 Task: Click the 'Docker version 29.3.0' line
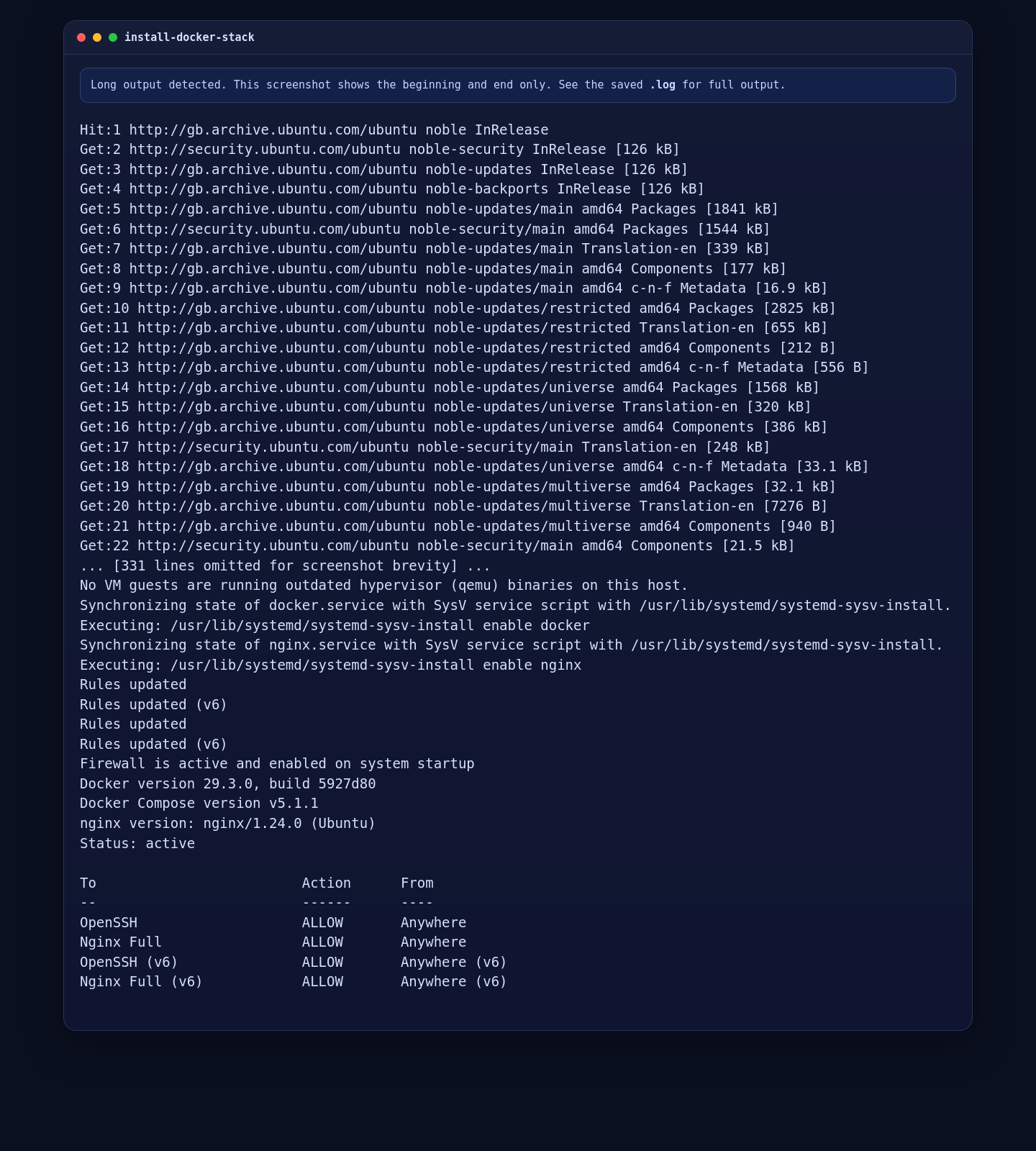pyautogui.click(x=228, y=784)
